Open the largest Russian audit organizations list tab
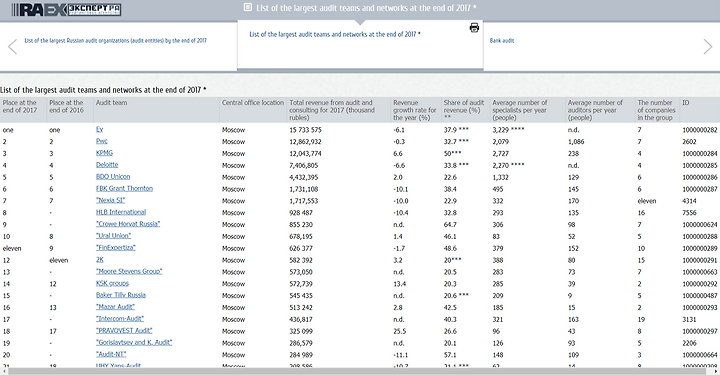 click(x=115, y=40)
